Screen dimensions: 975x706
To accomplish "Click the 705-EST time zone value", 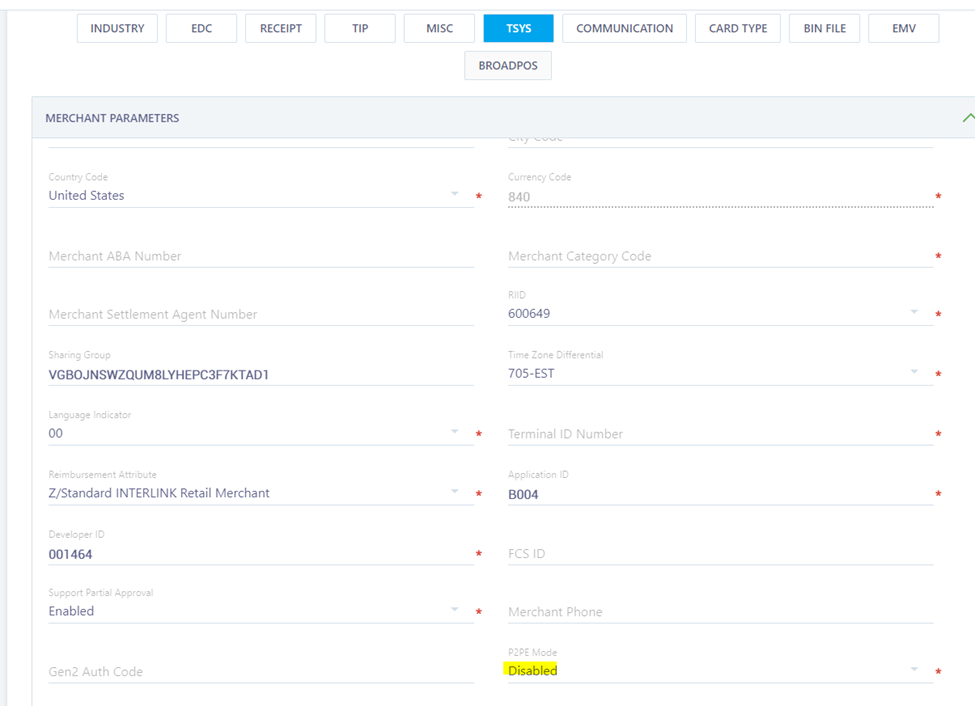I will pyautogui.click(x=531, y=373).
